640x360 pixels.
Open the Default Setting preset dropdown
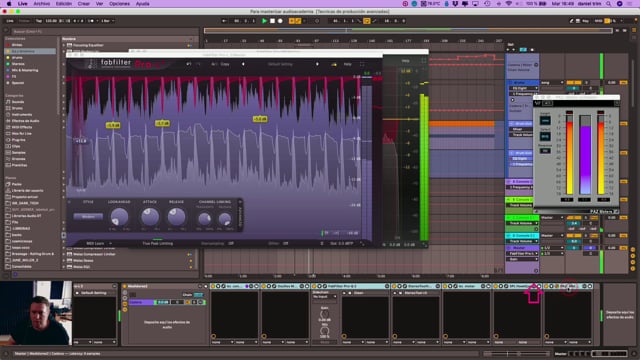(280, 64)
